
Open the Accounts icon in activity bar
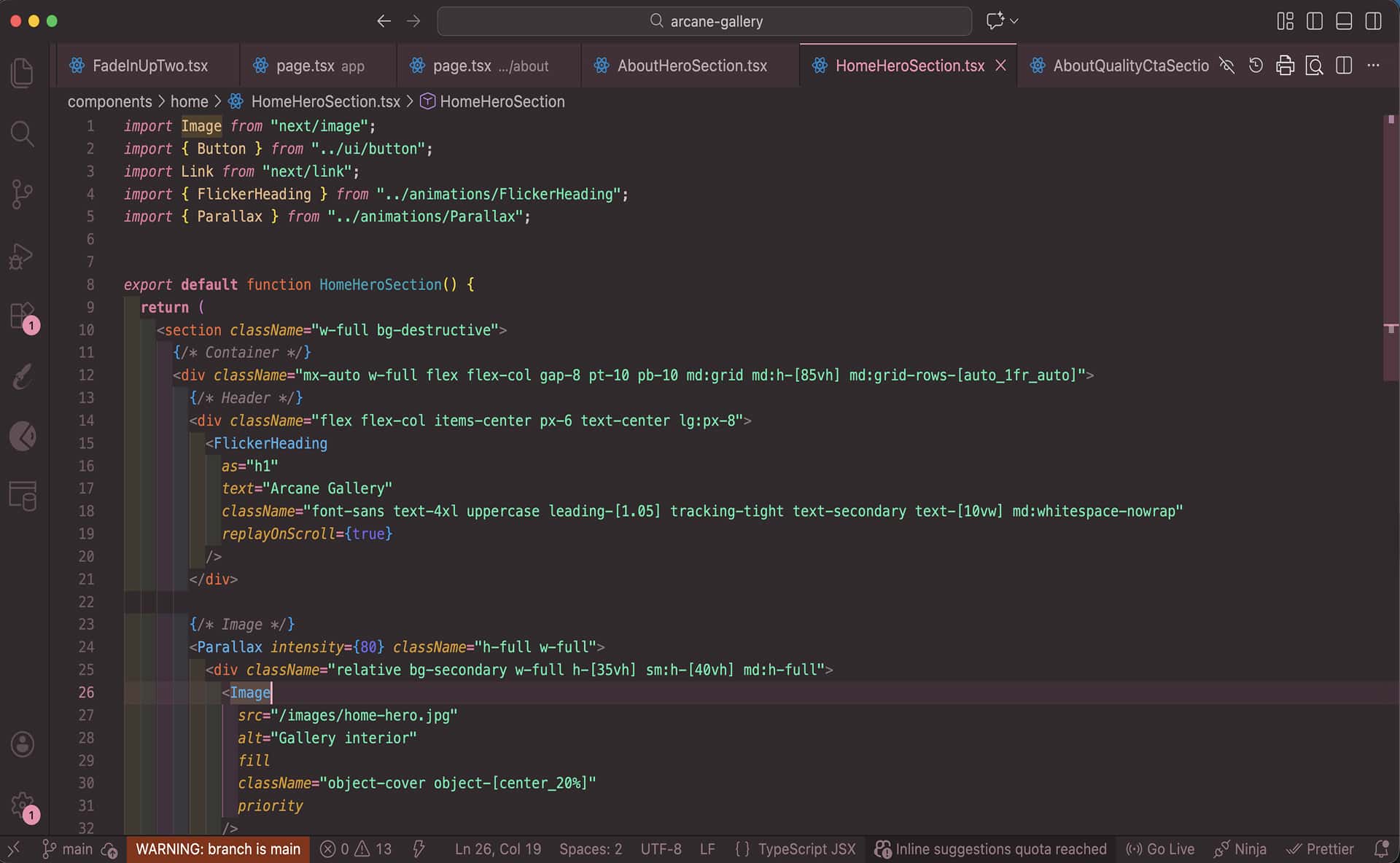23,744
